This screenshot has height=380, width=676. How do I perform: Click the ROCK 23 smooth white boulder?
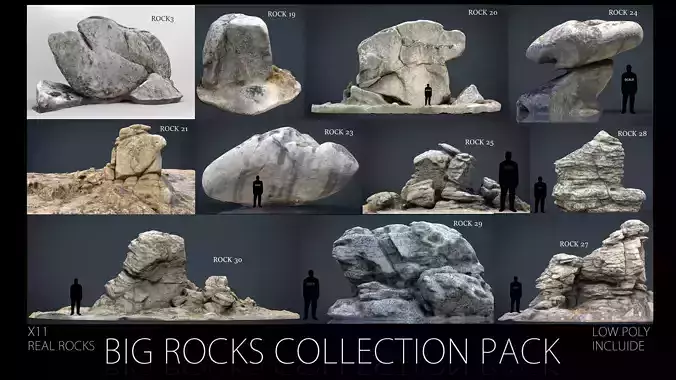pos(280,166)
